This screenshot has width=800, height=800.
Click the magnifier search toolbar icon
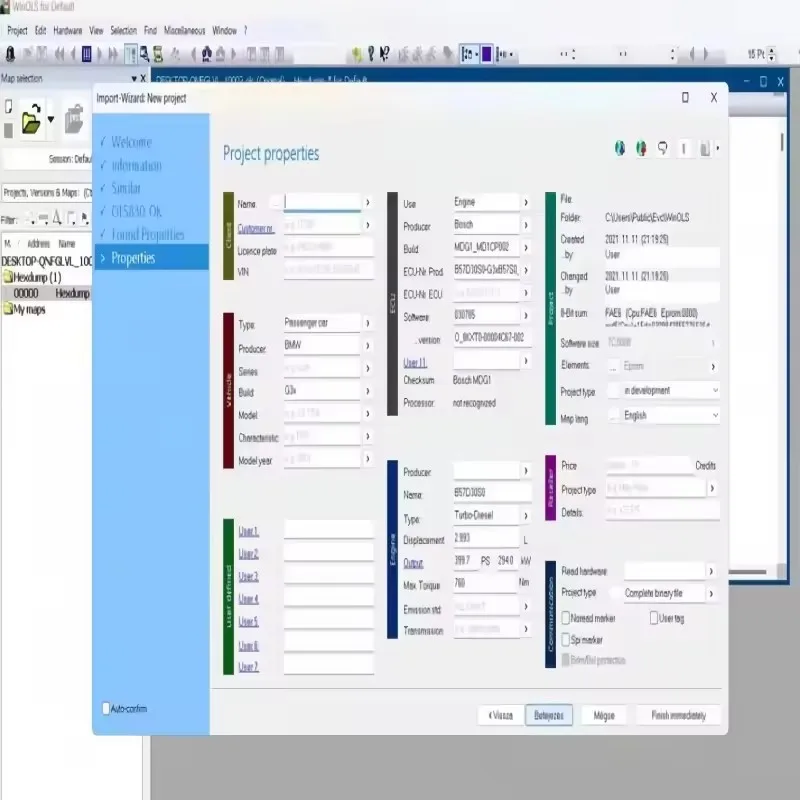click(x=144, y=54)
